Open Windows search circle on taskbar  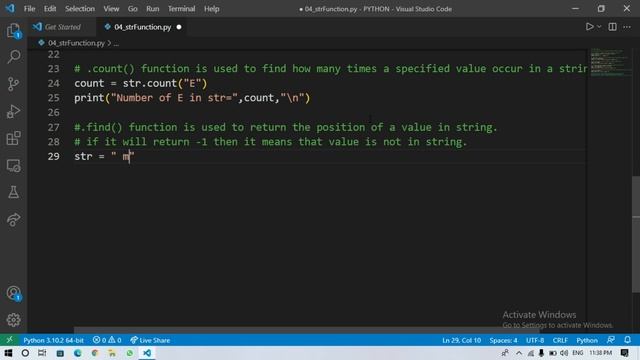pos(25,353)
